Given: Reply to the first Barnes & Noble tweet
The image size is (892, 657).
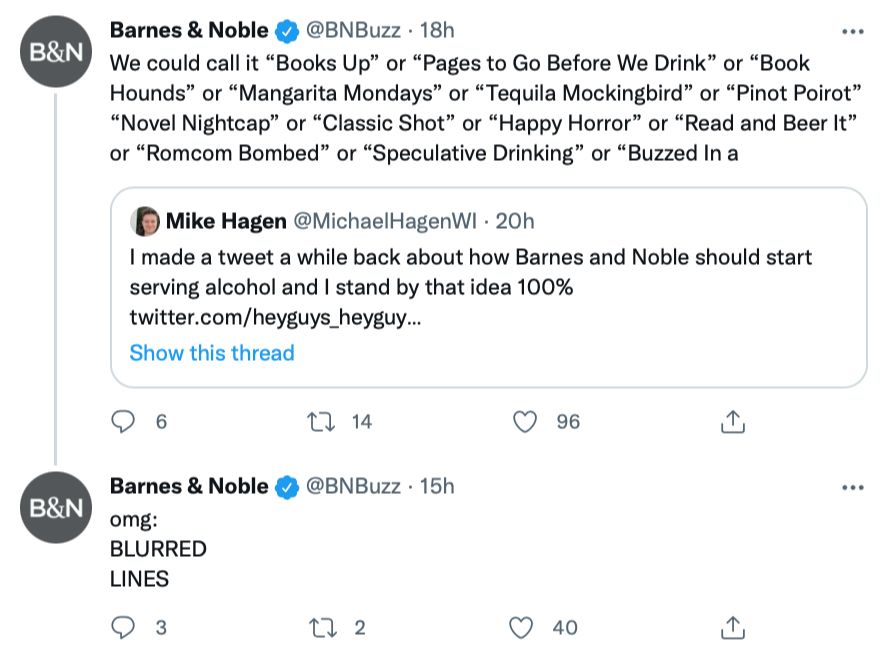Looking at the screenshot, I should (123, 422).
